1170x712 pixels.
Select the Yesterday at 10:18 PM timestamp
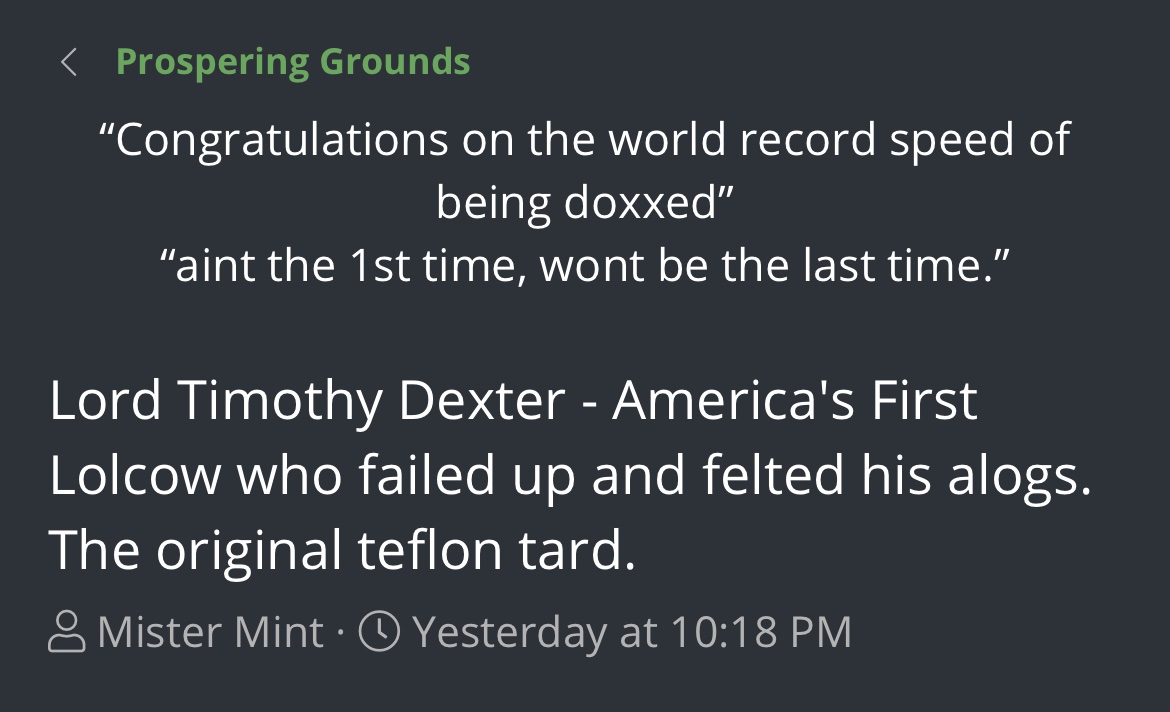(x=632, y=633)
